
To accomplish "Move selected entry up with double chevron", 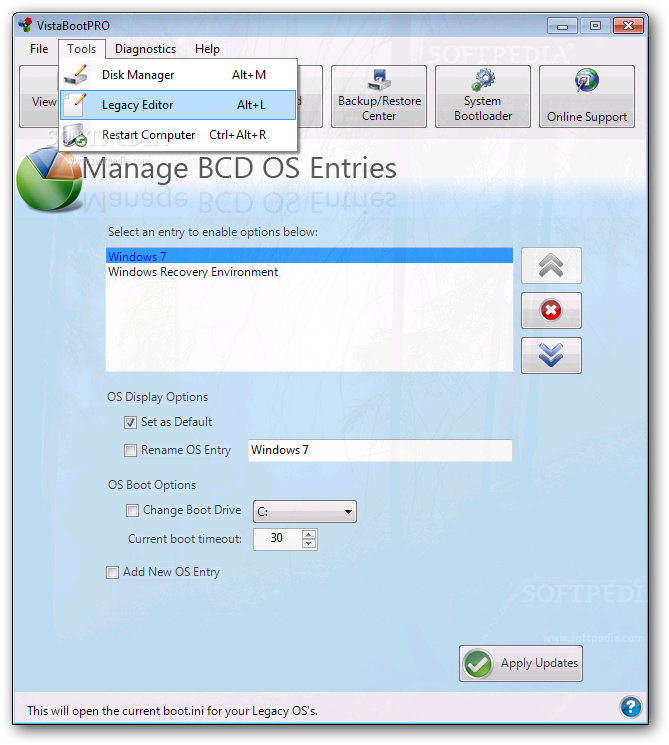I will (551, 265).
